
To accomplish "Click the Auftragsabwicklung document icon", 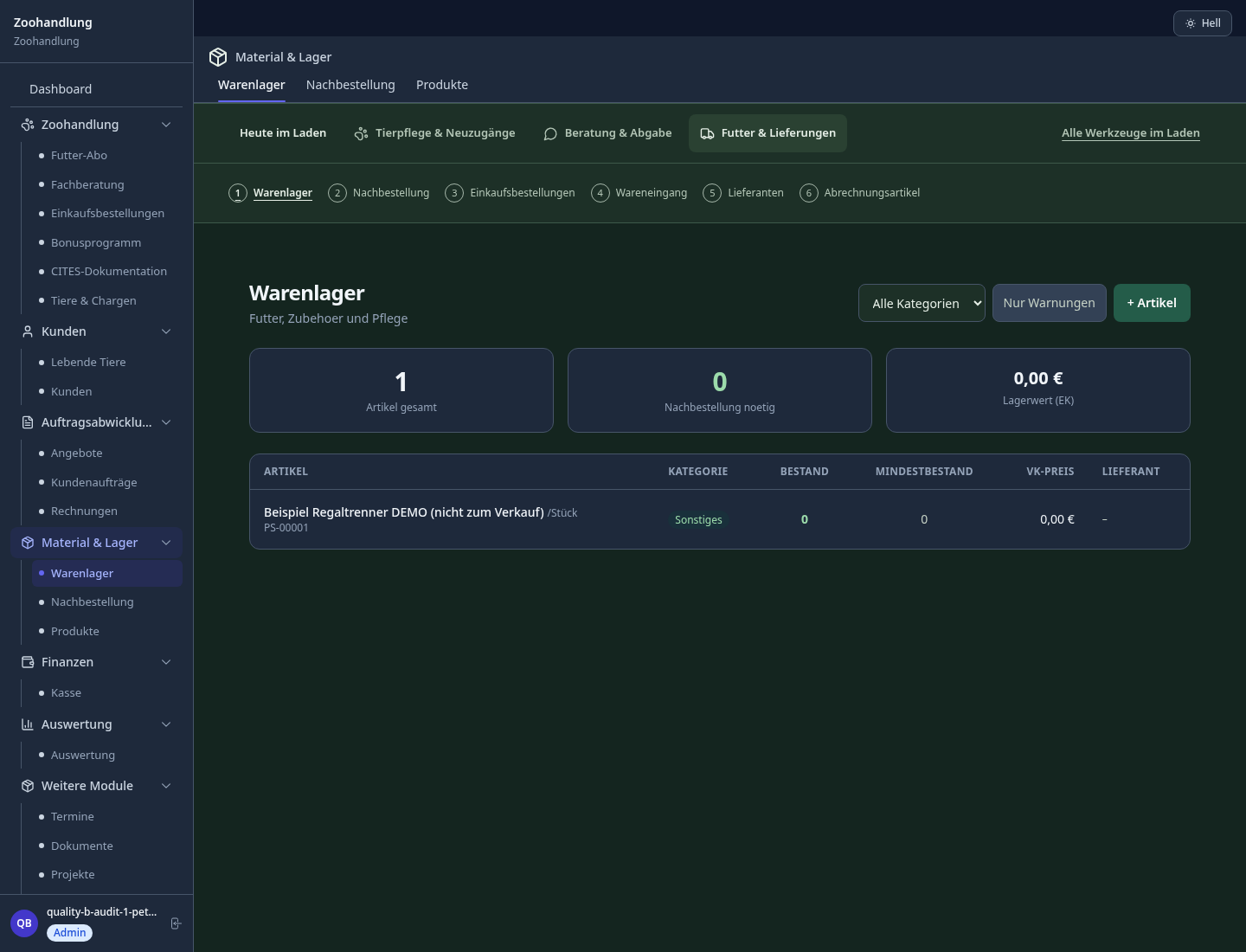I will 28,422.
